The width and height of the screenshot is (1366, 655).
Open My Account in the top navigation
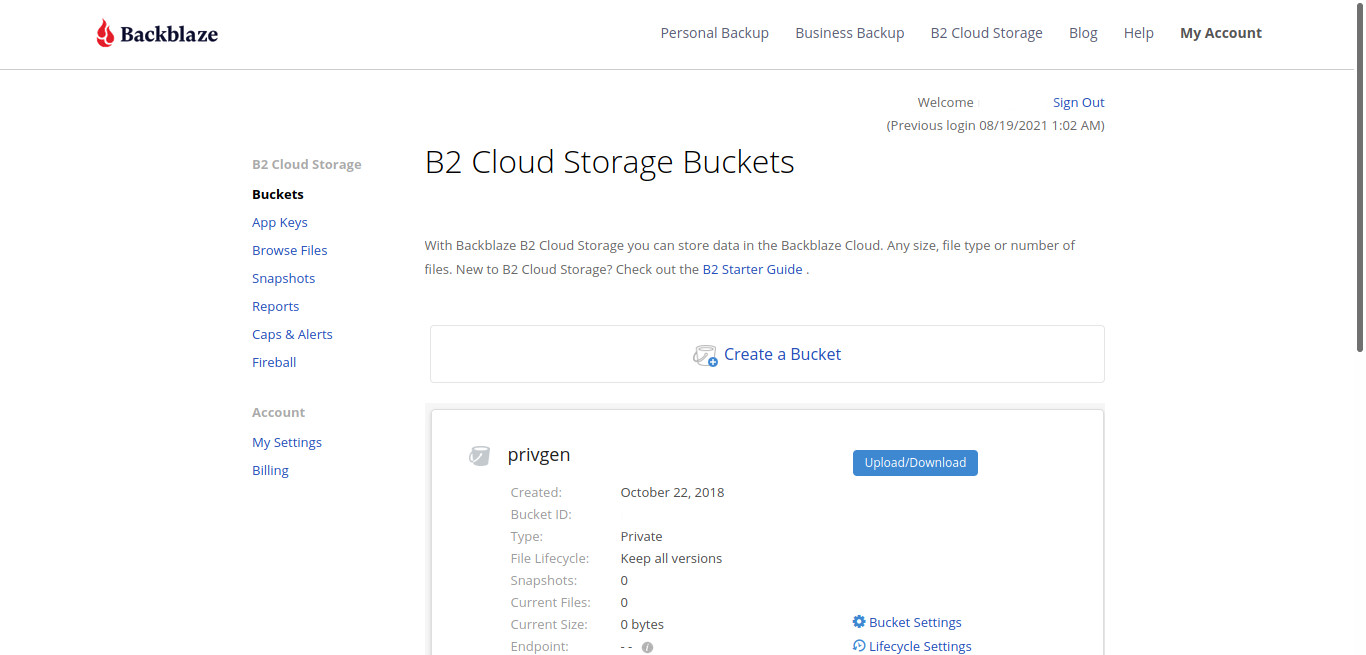[x=1221, y=33]
